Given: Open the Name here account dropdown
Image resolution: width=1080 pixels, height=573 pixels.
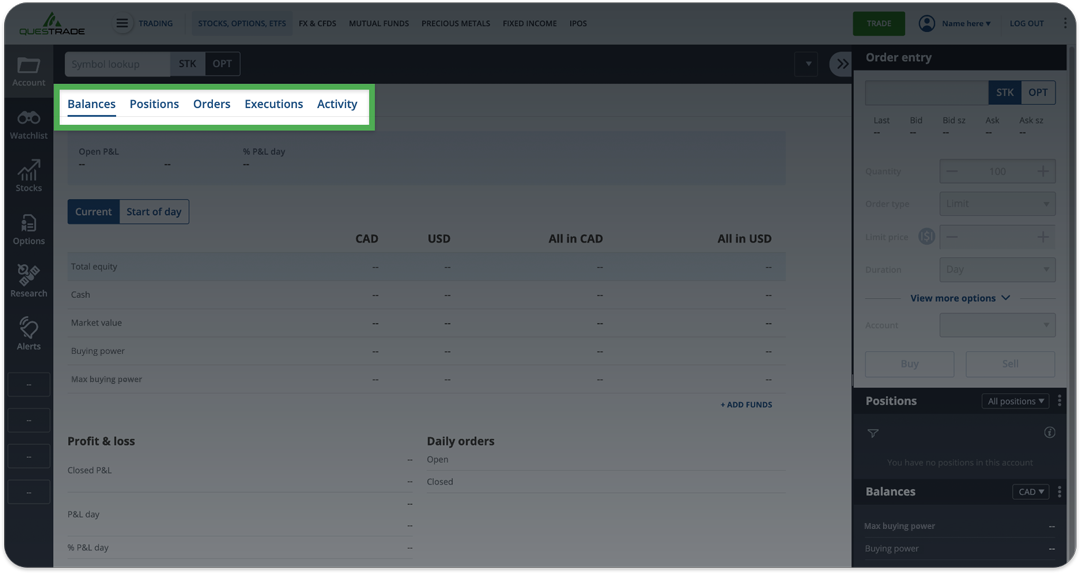Looking at the screenshot, I should coord(966,23).
